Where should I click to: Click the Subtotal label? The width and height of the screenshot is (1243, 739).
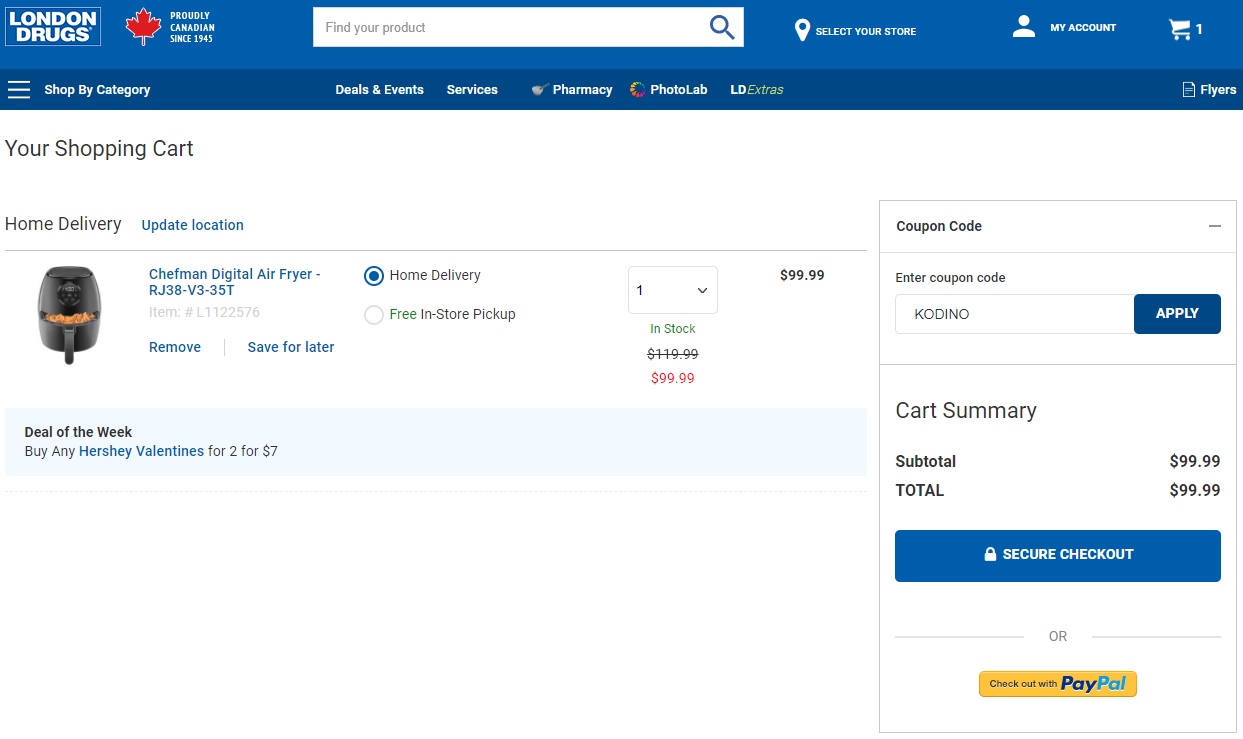point(926,462)
